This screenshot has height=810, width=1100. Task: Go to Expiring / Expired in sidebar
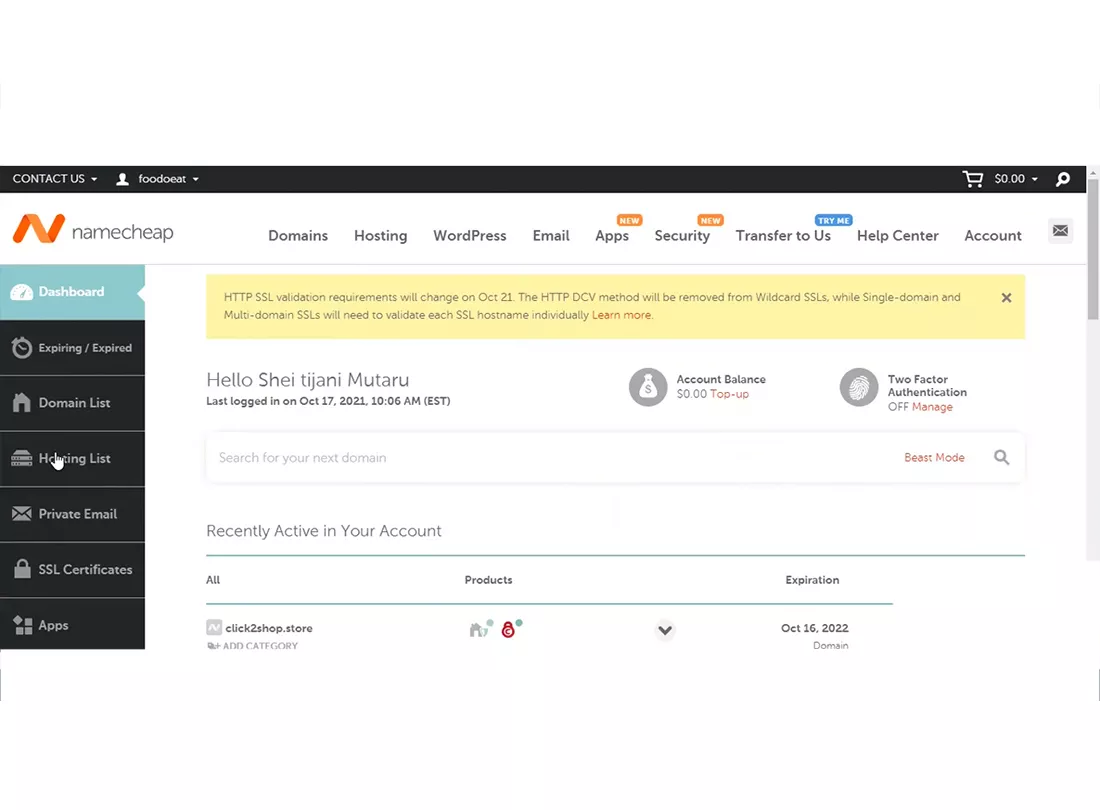coord(72,348)
